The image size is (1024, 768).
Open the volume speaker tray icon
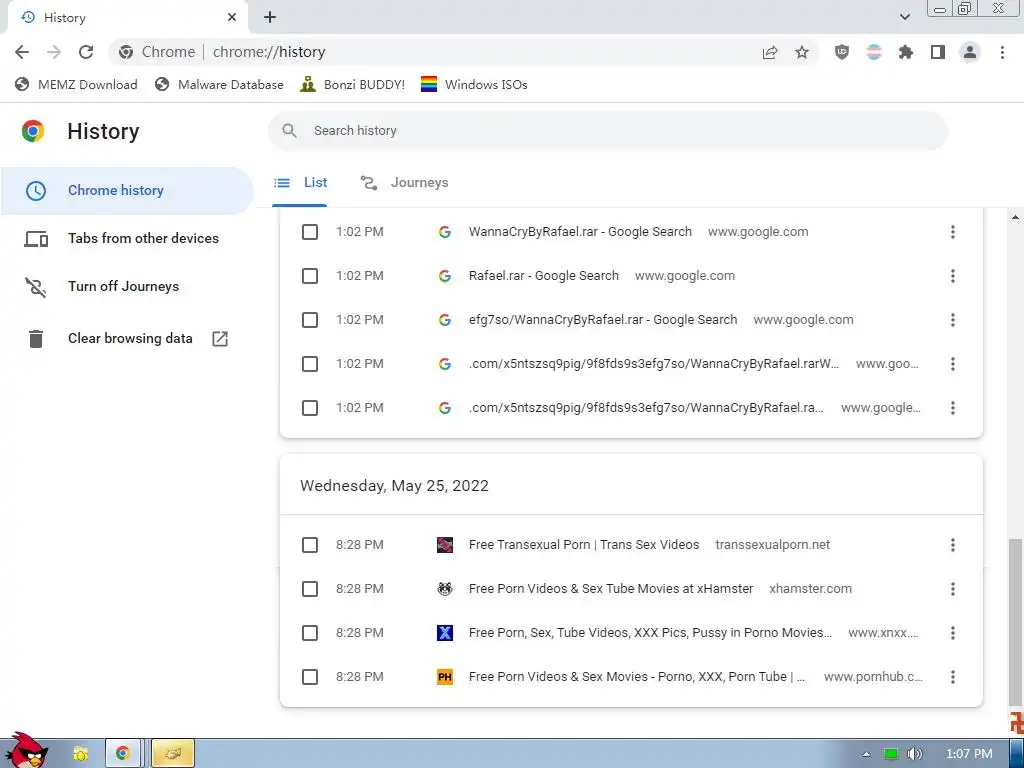[x=915, y=754]
